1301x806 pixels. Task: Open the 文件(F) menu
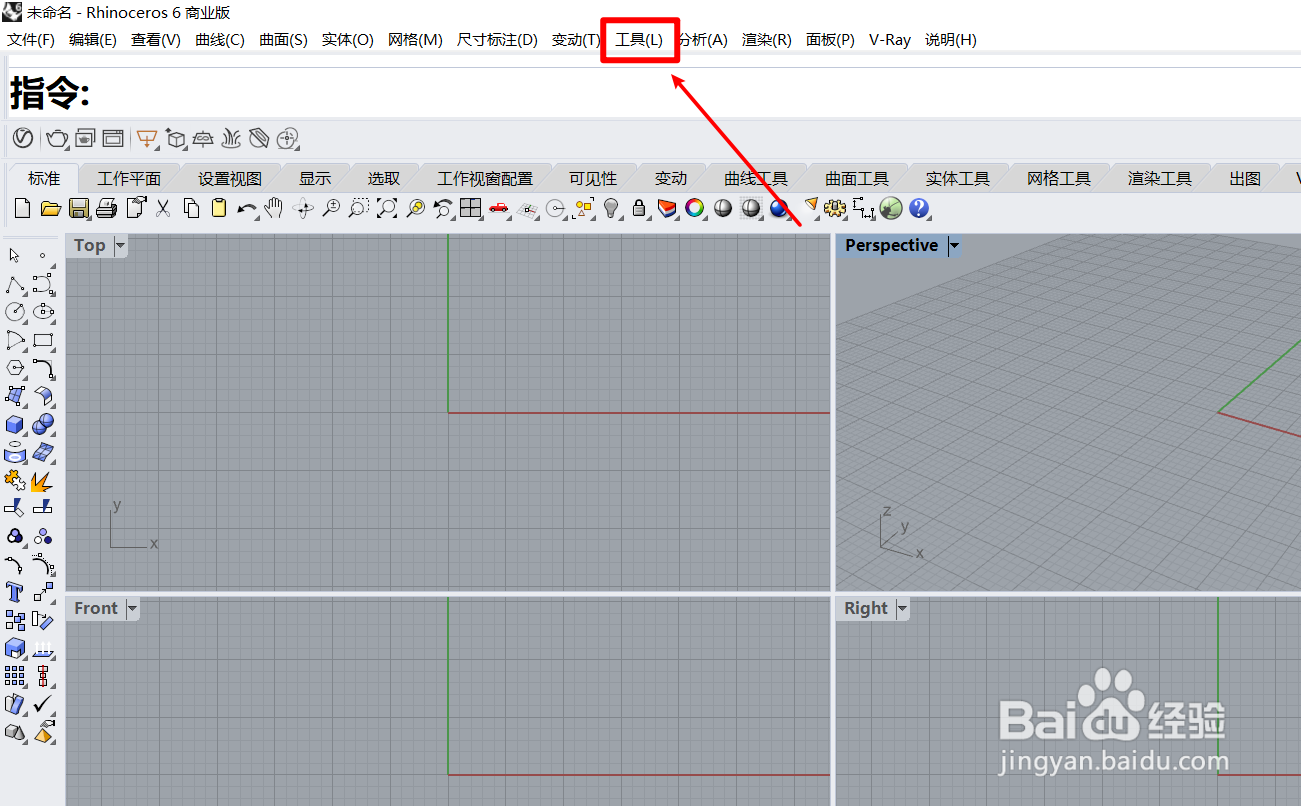pyautogui.click(x=31, y=40)
